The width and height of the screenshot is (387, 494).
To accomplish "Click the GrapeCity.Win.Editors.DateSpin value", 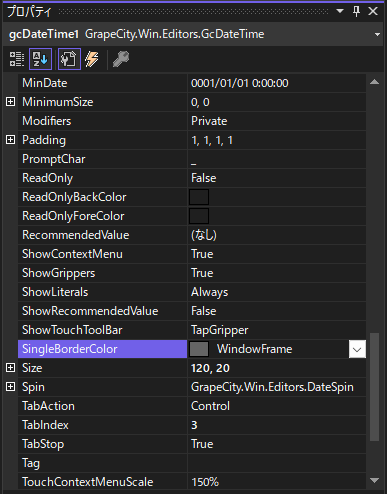I will tap(272, 387).
